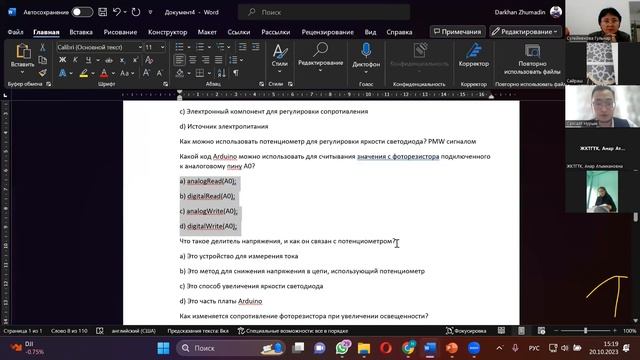Viewport: 640px width, 360px height.
Task: Show paragraph marks pilcrow icon
Action: [236, 73]
